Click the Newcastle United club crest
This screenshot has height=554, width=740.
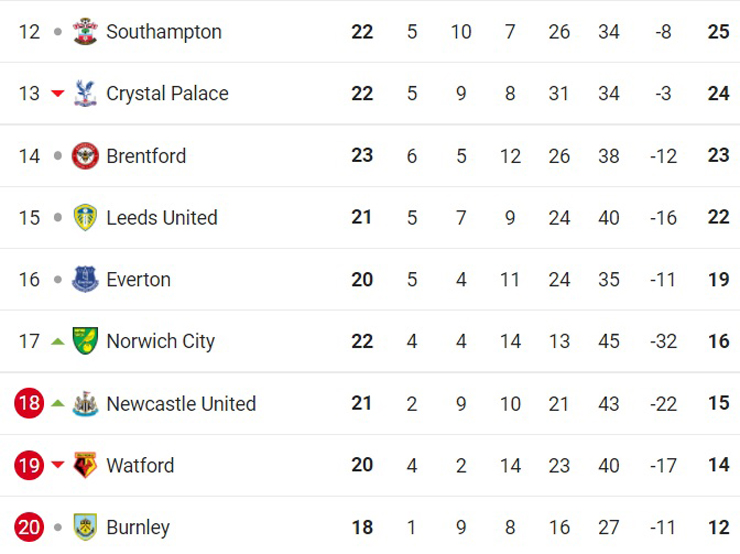click(86, 404)
